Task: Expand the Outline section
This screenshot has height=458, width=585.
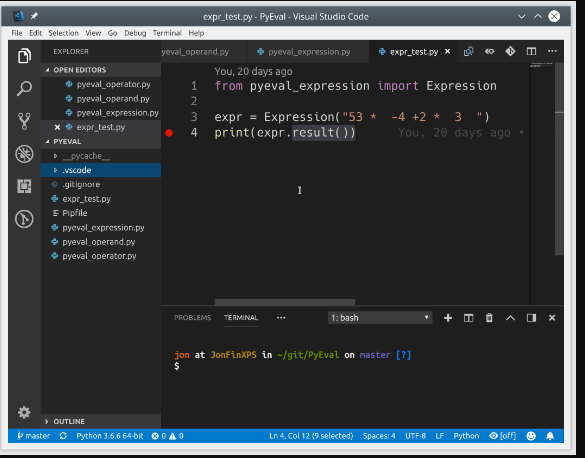Action: pos(101,421)
